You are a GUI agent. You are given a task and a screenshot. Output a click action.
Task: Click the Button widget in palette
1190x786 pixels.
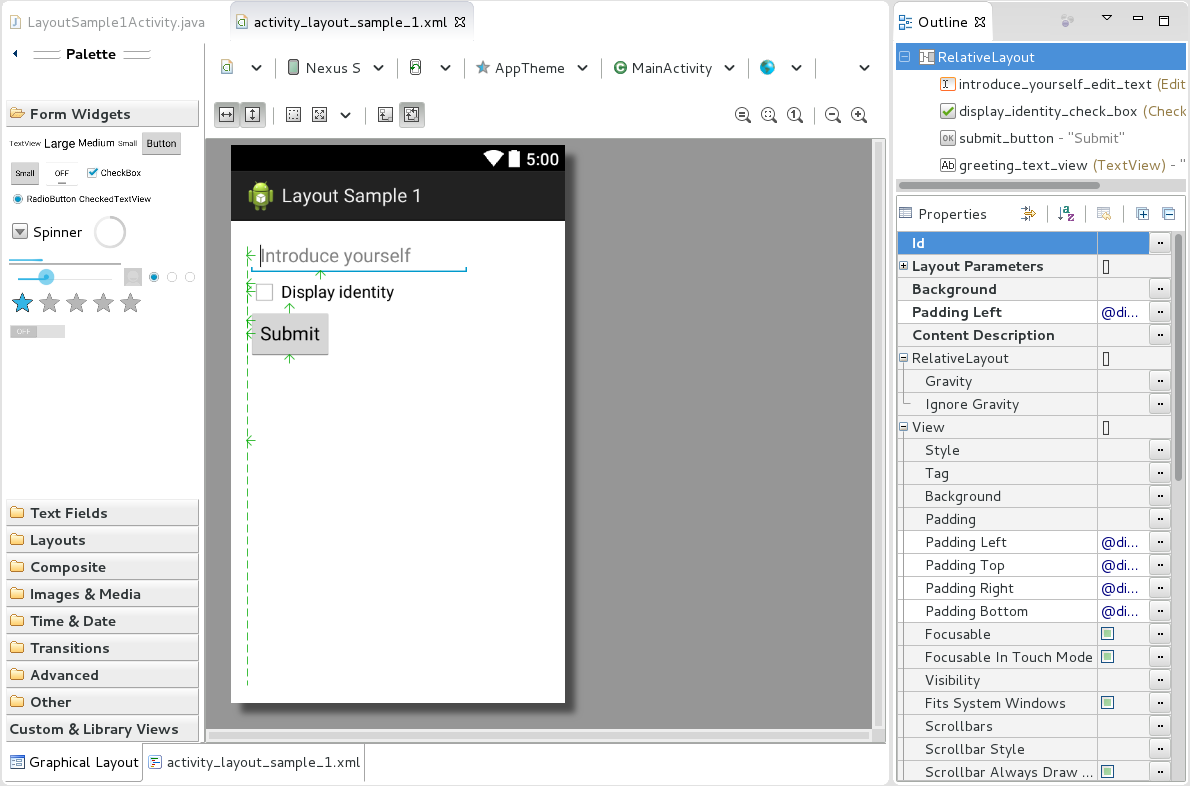coord(161,143)
